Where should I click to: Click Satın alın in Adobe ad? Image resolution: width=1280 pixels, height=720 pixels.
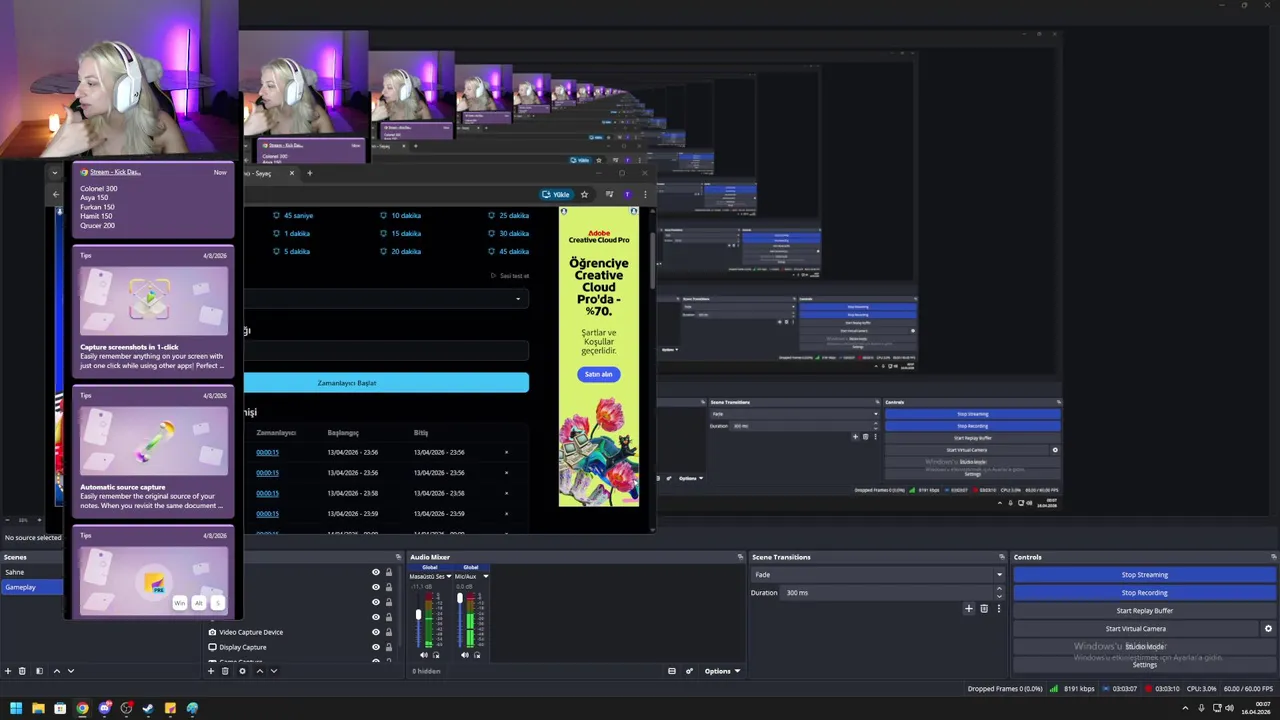[598, 374]
